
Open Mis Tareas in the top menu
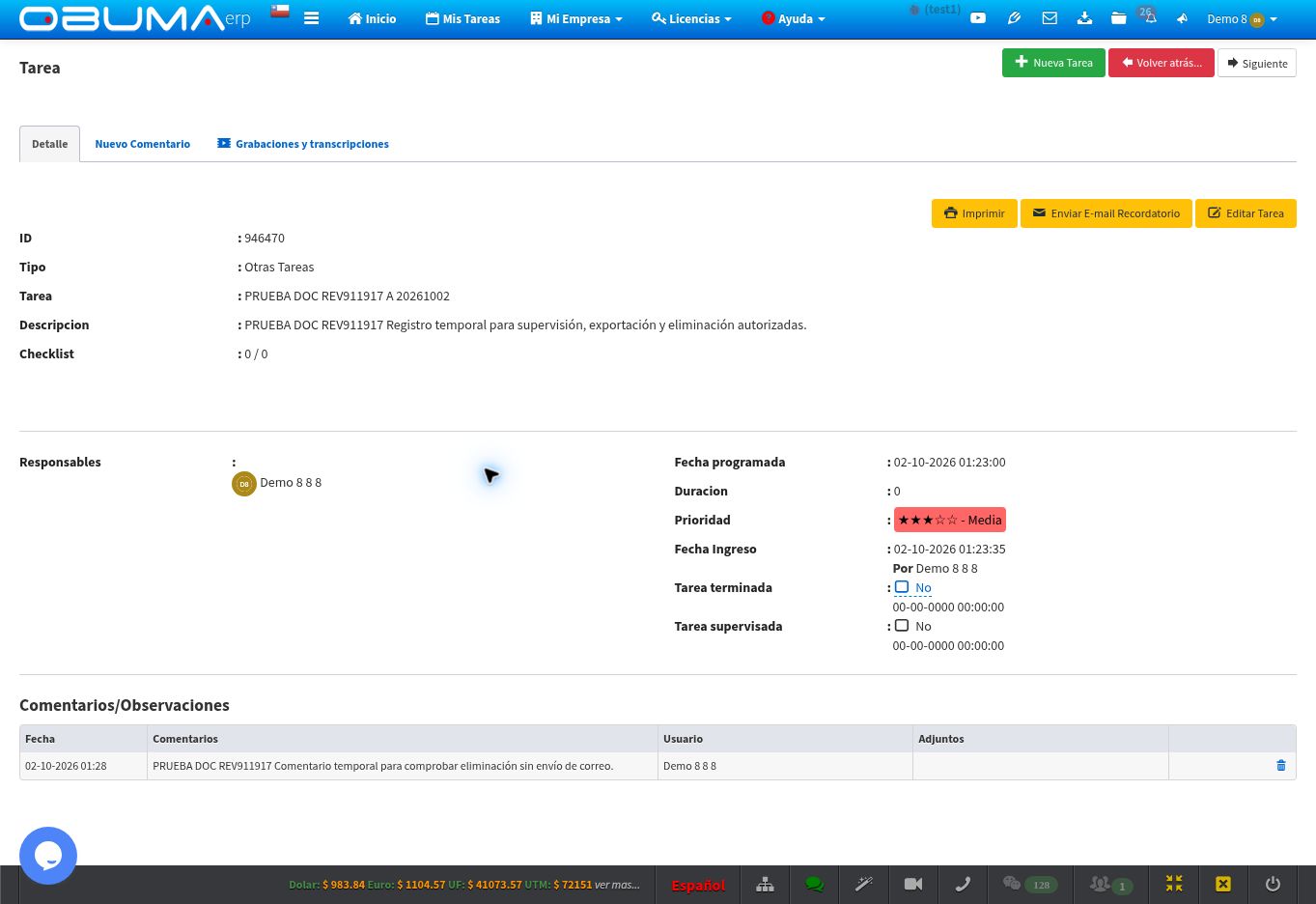coord(462,18)
